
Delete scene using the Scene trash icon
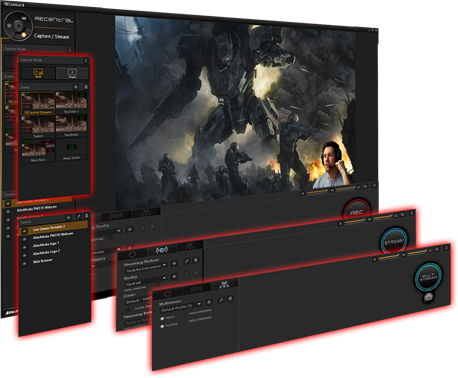click(85, 87)
